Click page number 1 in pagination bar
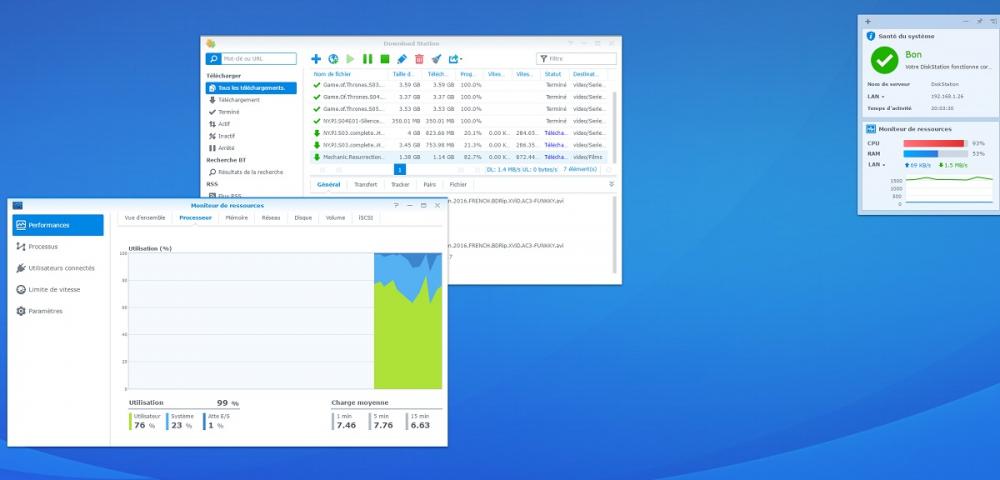1000x480 pixels. pos(400,170)
